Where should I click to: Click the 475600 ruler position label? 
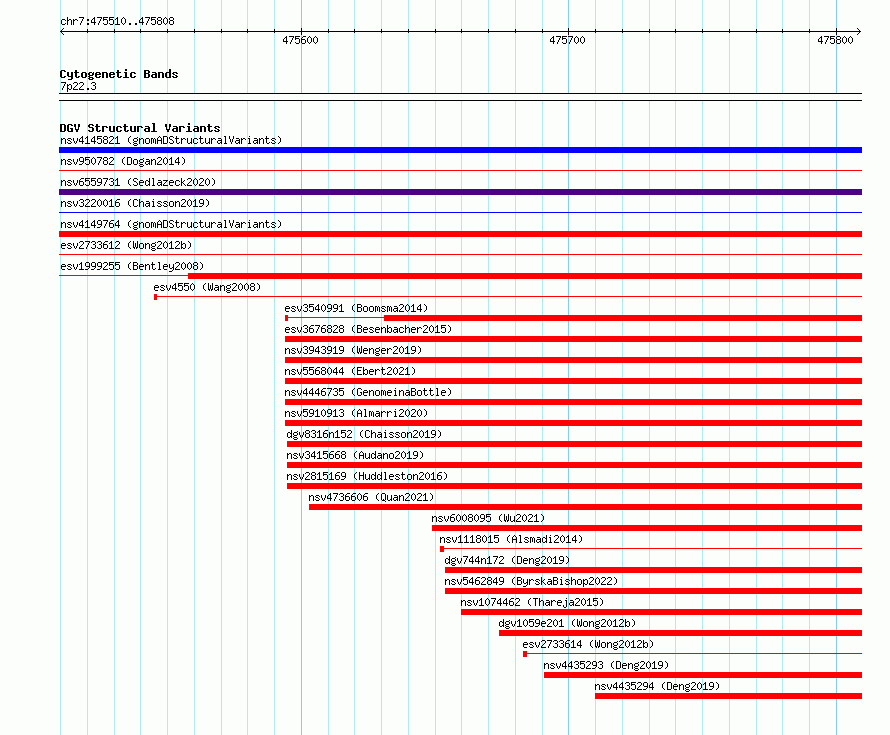coord(300,40)
